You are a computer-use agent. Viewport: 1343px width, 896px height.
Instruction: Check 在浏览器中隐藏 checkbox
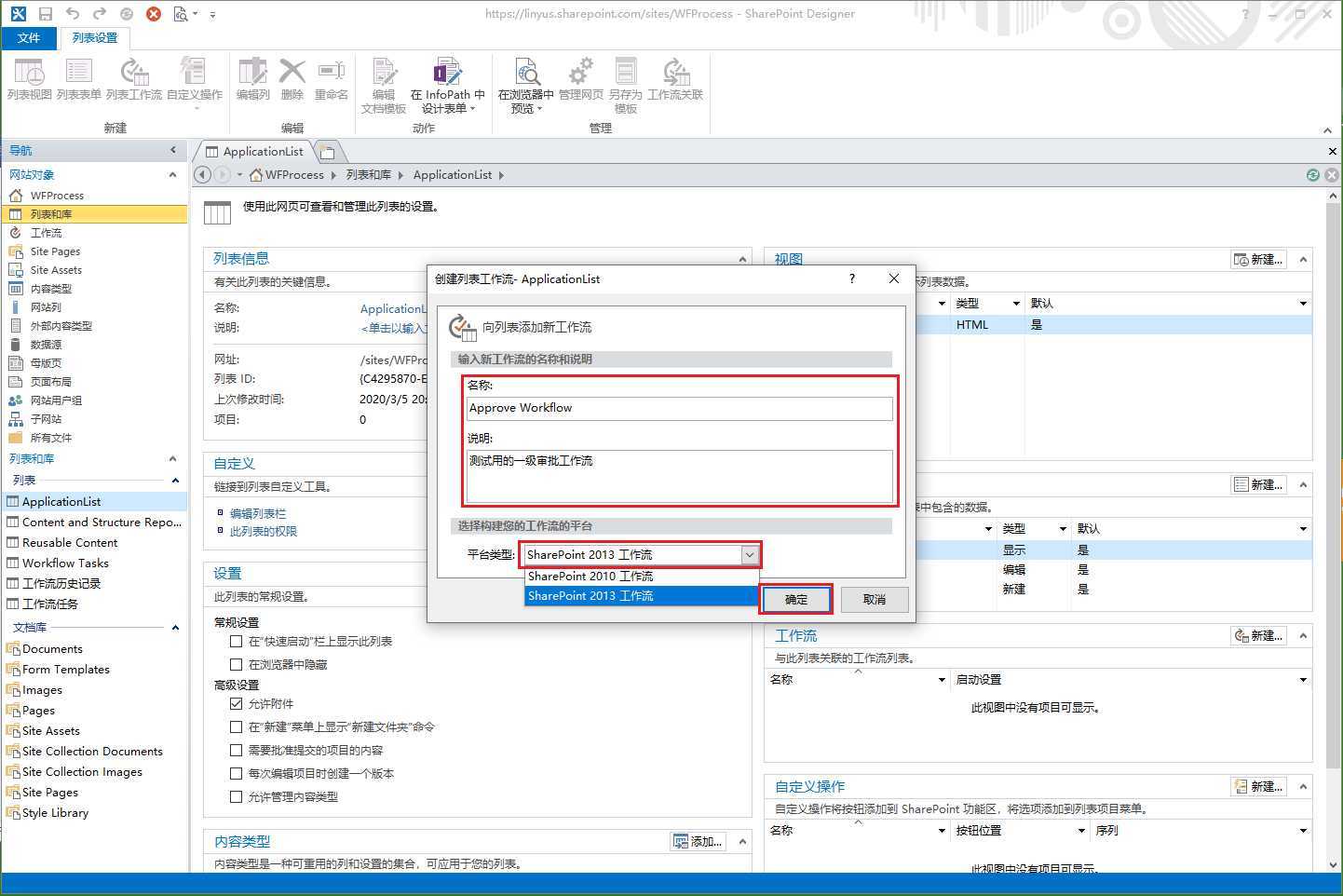click(236, 664)
